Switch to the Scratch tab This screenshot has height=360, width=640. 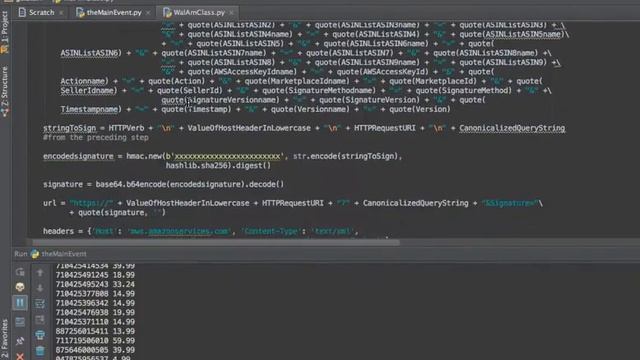[41, 13]
